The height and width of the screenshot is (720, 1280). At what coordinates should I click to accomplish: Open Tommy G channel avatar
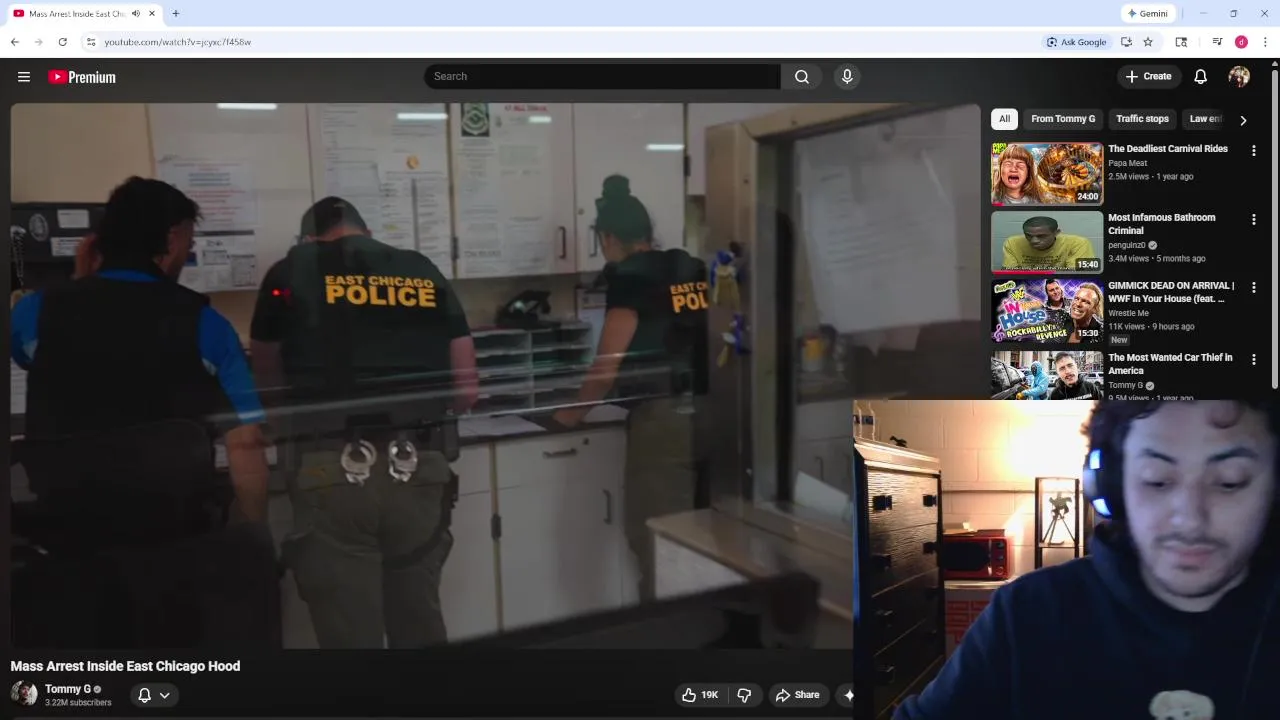click(24, 693)
